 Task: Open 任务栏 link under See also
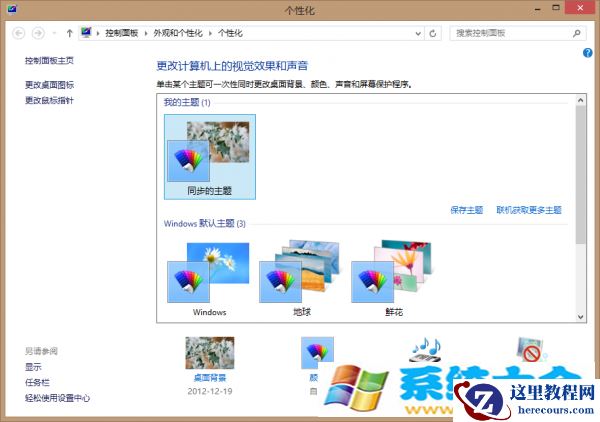37,382
